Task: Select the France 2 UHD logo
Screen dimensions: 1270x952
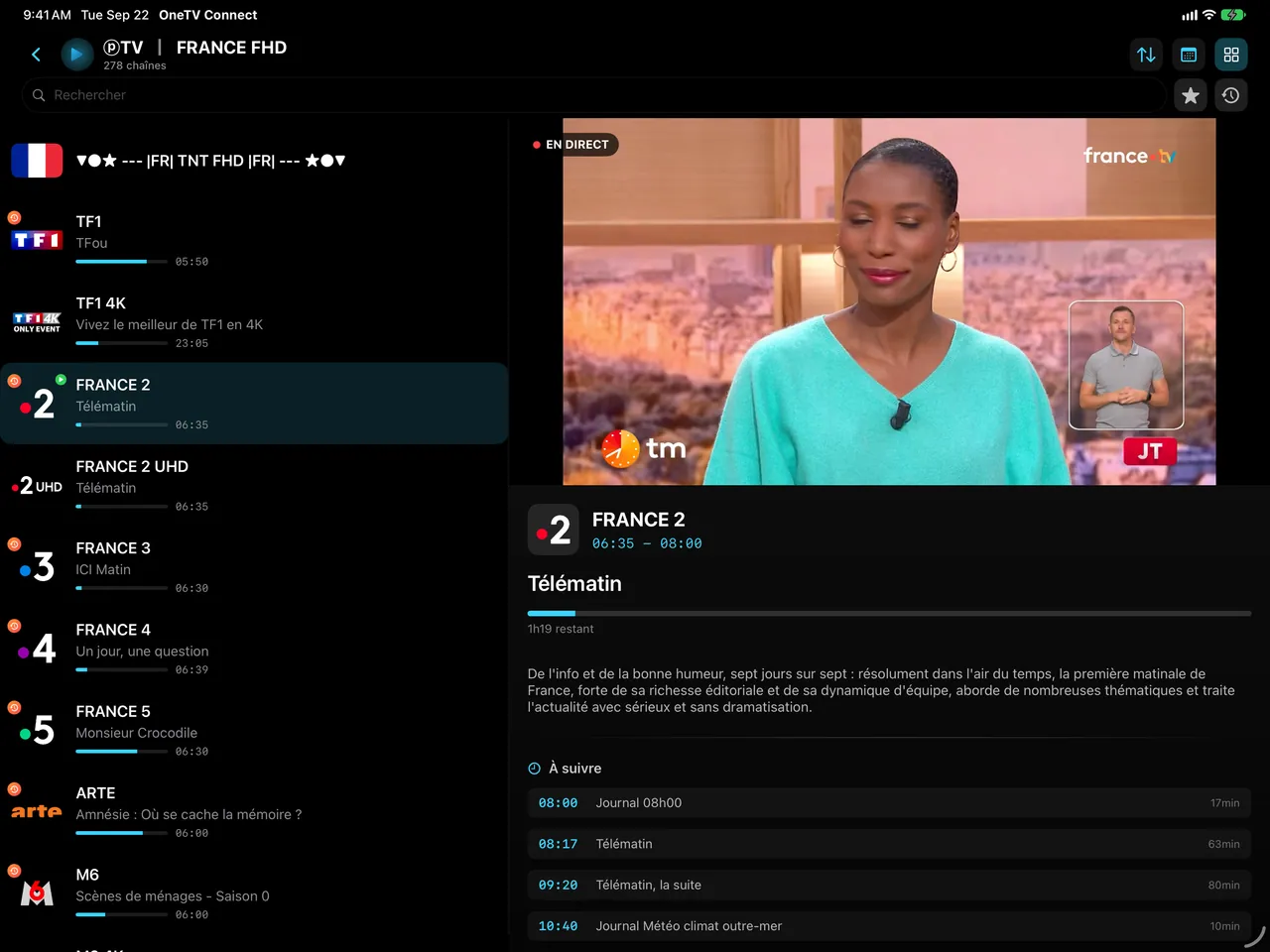Action: point(37,486)
